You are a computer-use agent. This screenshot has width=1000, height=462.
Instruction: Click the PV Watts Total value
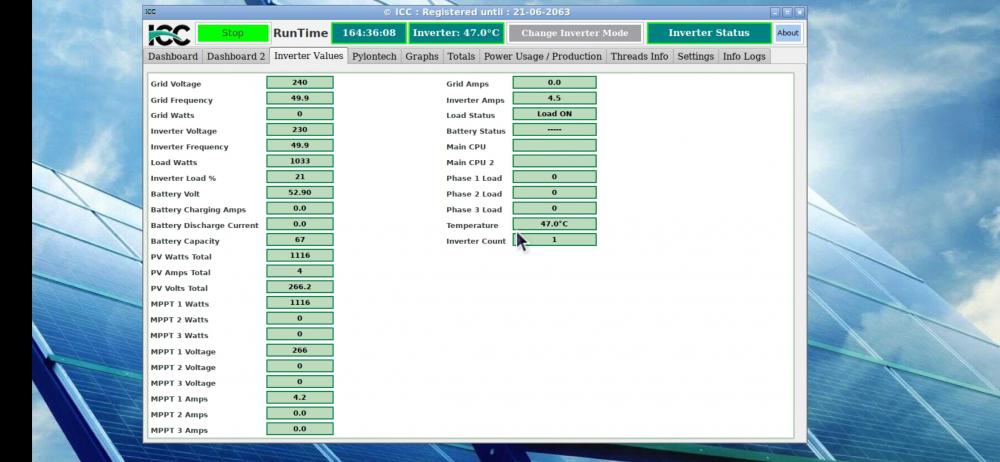(x=300, y=255)
